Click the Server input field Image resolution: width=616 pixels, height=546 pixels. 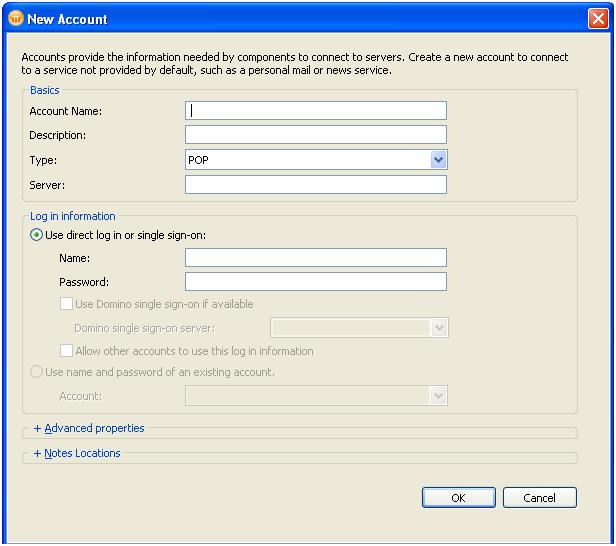[316, 185]
